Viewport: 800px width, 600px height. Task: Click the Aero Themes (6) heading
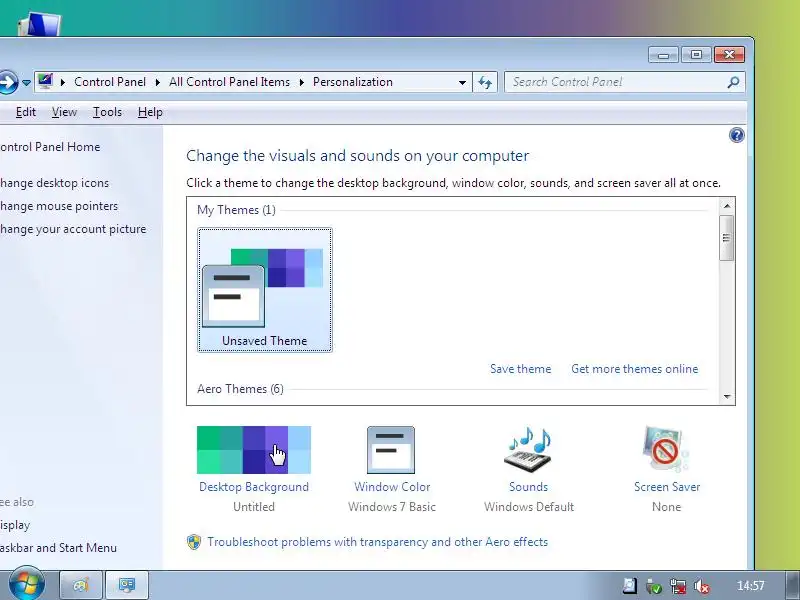point(240,389)
